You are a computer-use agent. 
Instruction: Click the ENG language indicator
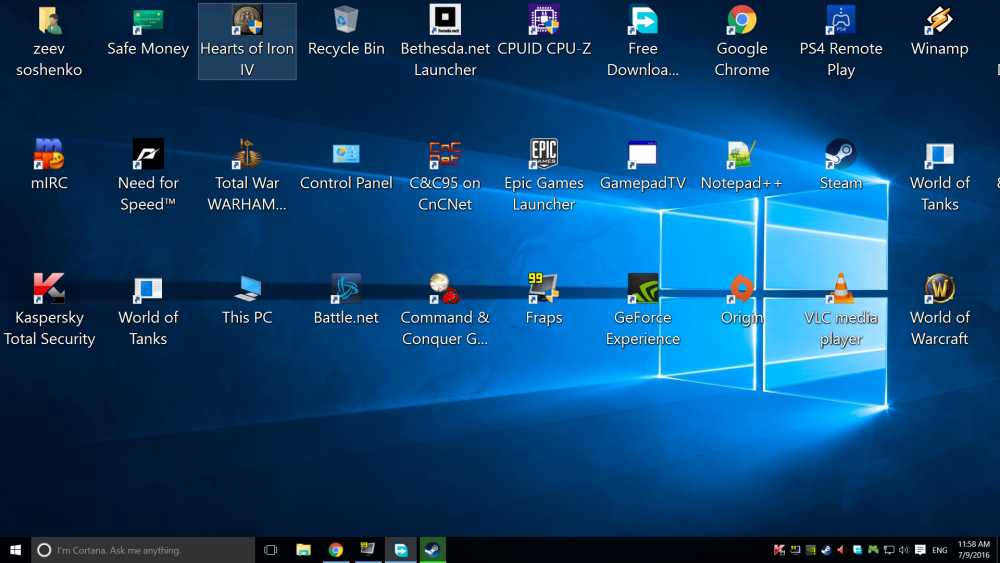939,550
